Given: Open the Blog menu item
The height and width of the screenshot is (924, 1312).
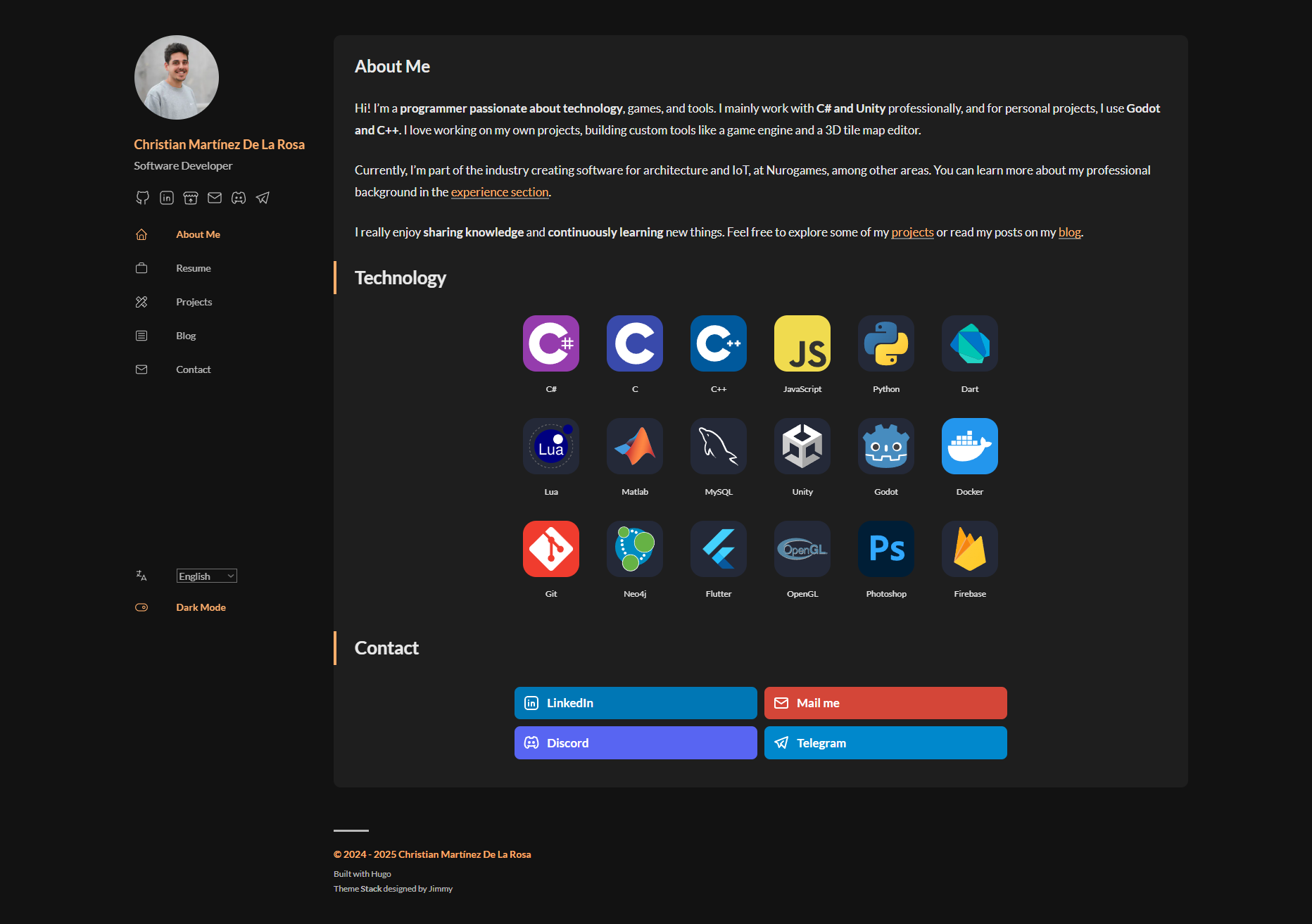Looking at the screenshot, I should click(186, 336).
